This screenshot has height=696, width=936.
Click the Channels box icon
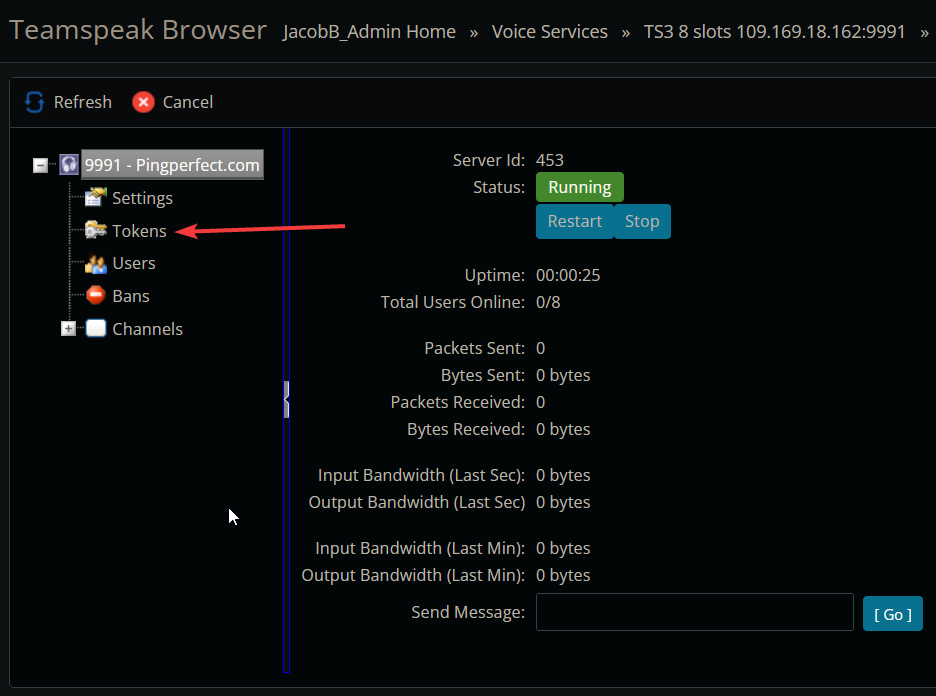point(96,329)
